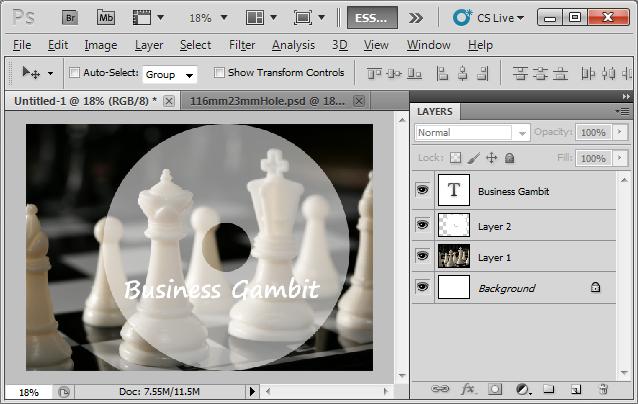
Task: Enable the Auto-Select checkbox
Action: coord(74,73)
